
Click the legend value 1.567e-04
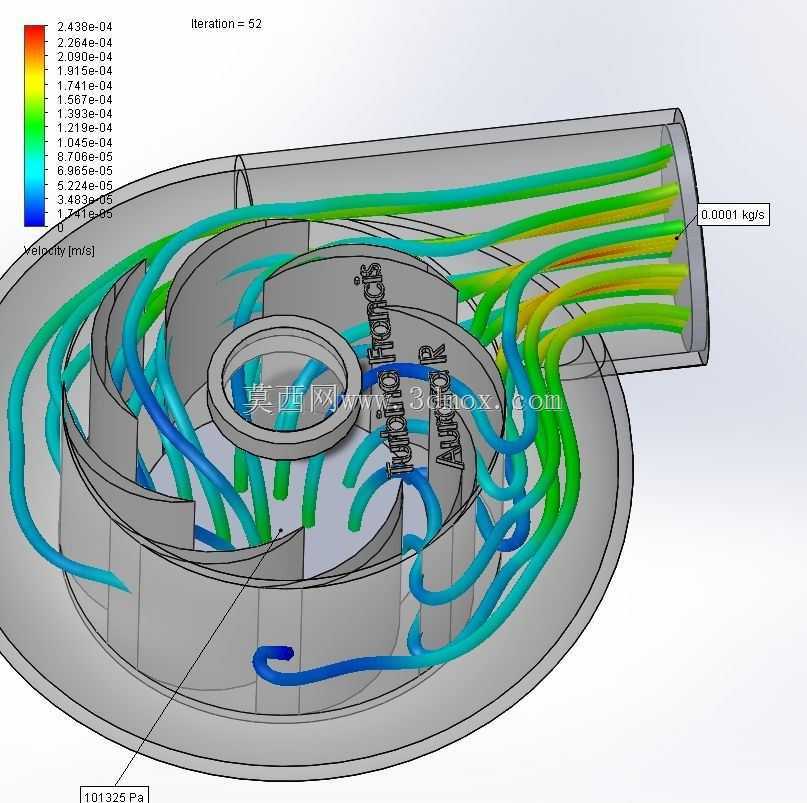click(84, 99)
